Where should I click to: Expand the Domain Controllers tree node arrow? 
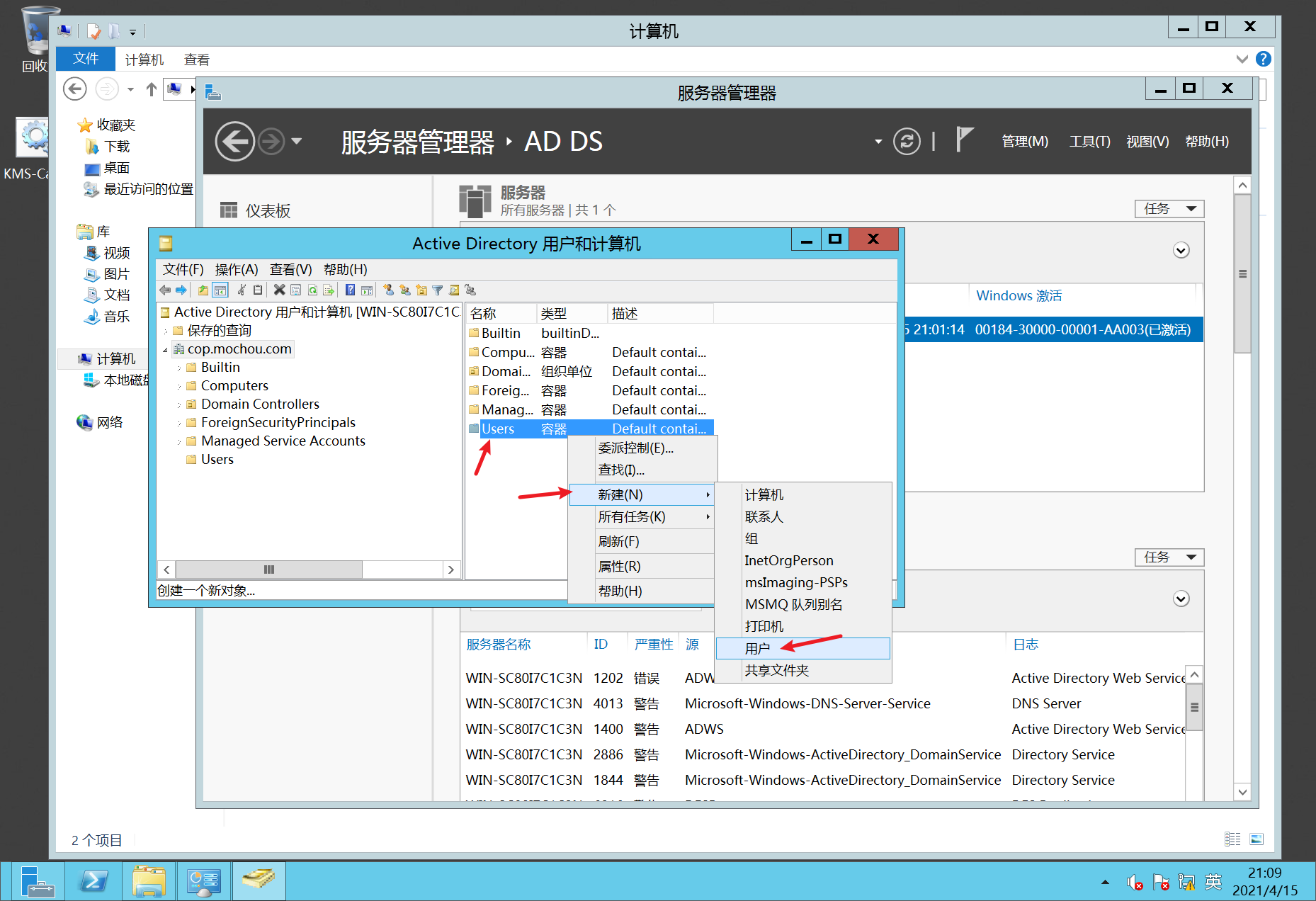click(x=179, y=405)
